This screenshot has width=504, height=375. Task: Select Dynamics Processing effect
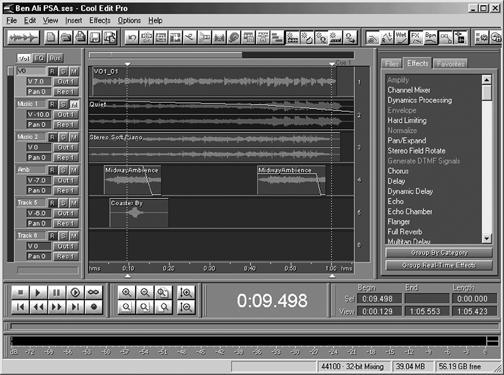[x=420, y=100]
